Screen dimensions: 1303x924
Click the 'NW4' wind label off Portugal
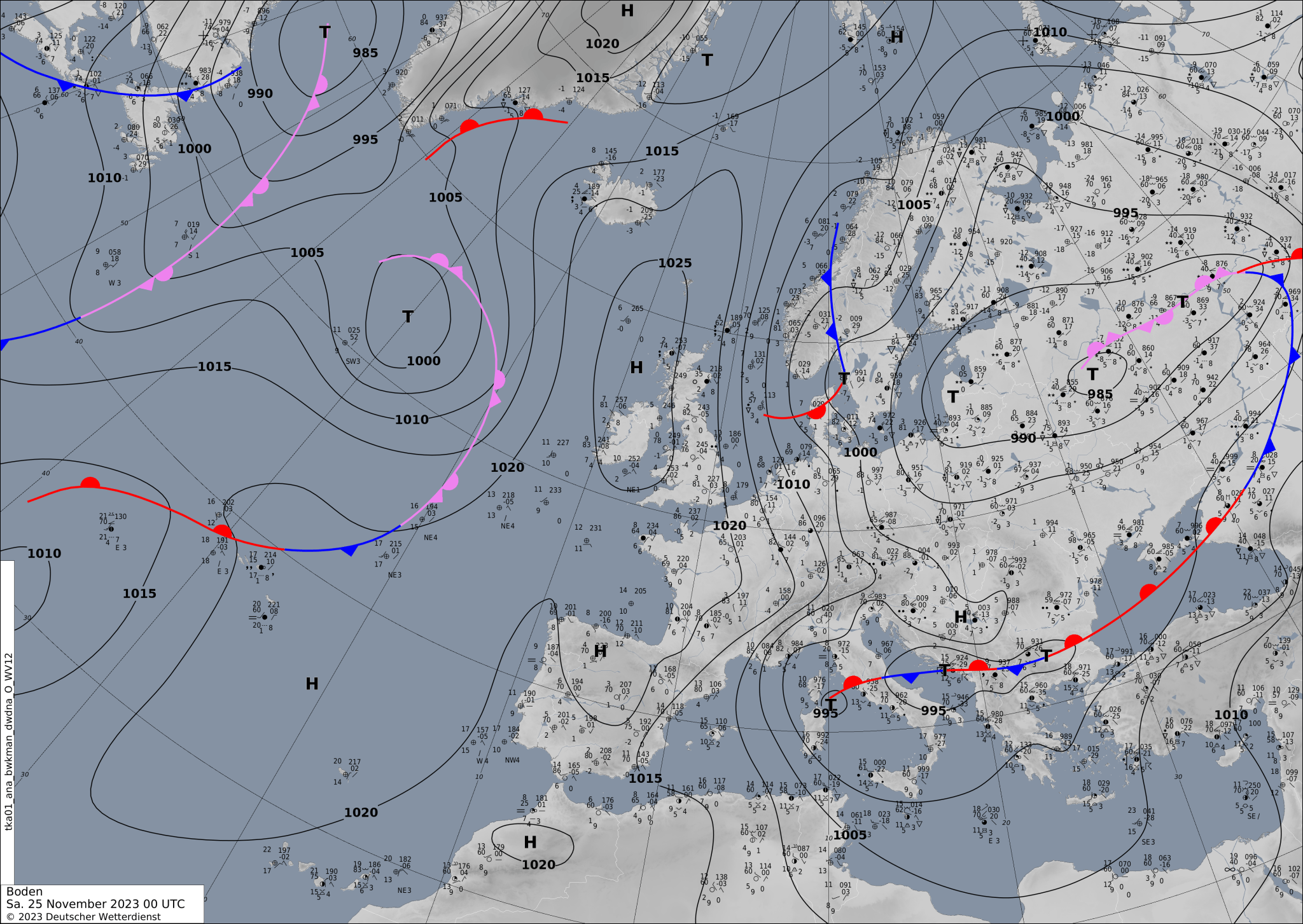(512, 760)
